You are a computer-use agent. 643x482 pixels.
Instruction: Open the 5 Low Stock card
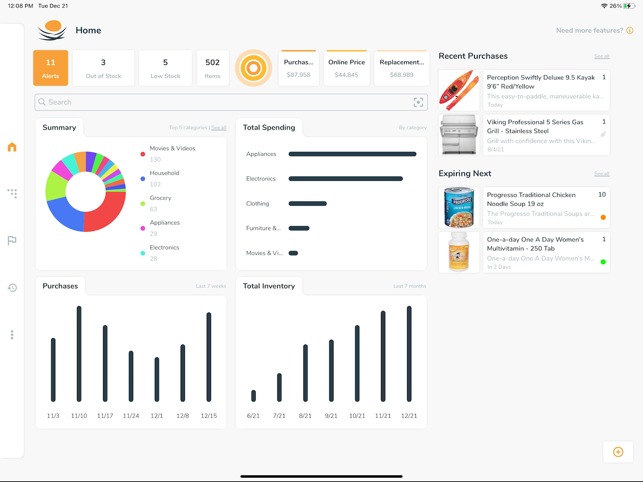[165, 68]
